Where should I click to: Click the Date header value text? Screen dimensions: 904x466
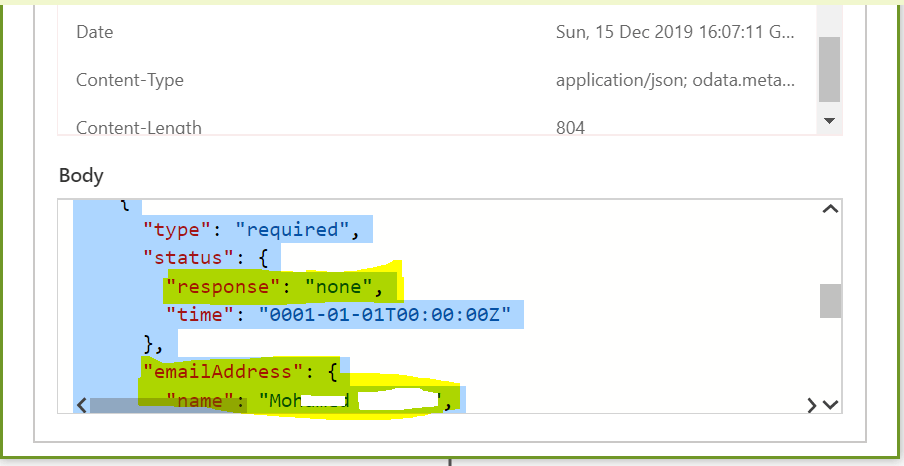675,32
